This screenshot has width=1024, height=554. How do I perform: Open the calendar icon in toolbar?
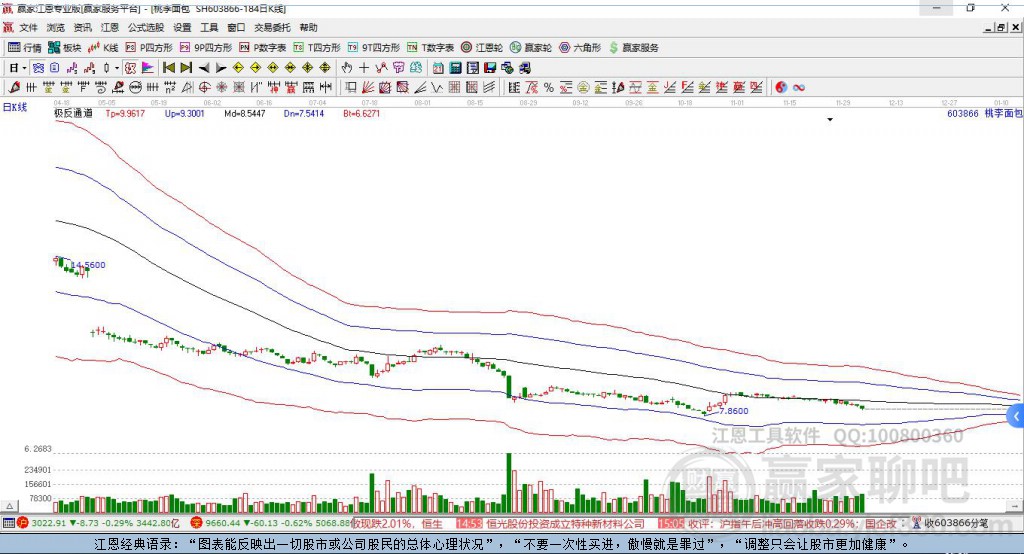[x=438, y=68]
